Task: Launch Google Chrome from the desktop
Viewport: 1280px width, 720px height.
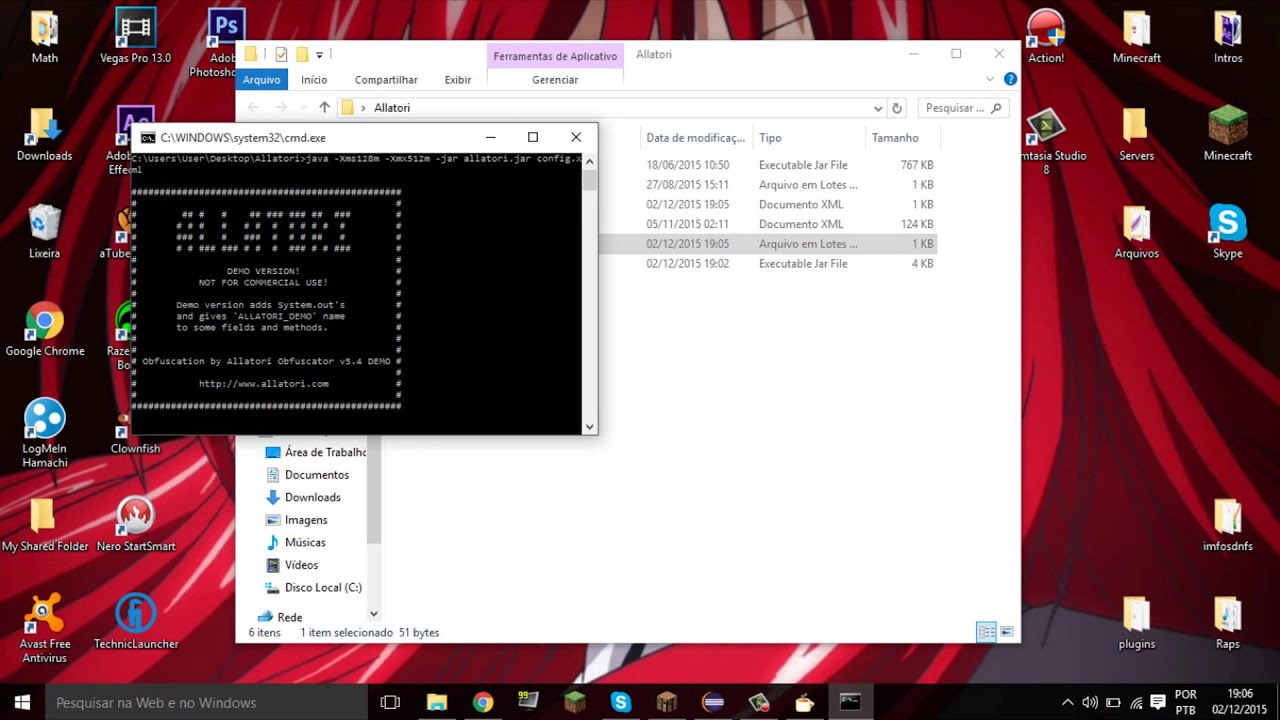Action: tap(44, 330)
